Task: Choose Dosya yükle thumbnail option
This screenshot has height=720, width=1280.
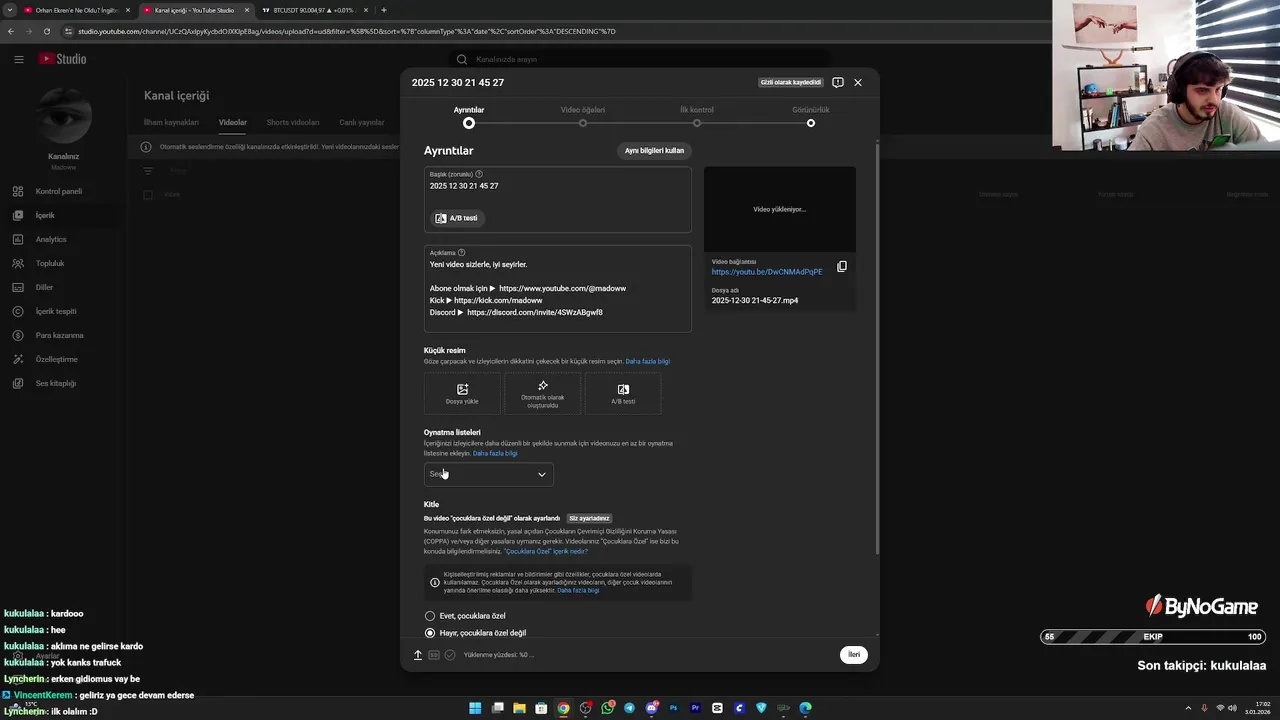Action: tap(462, 393)
